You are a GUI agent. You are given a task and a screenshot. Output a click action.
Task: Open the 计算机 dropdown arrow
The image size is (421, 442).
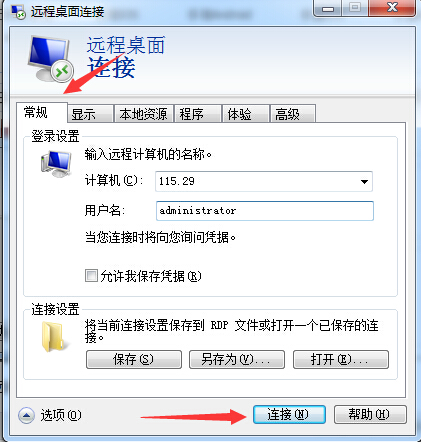point(364,182)
